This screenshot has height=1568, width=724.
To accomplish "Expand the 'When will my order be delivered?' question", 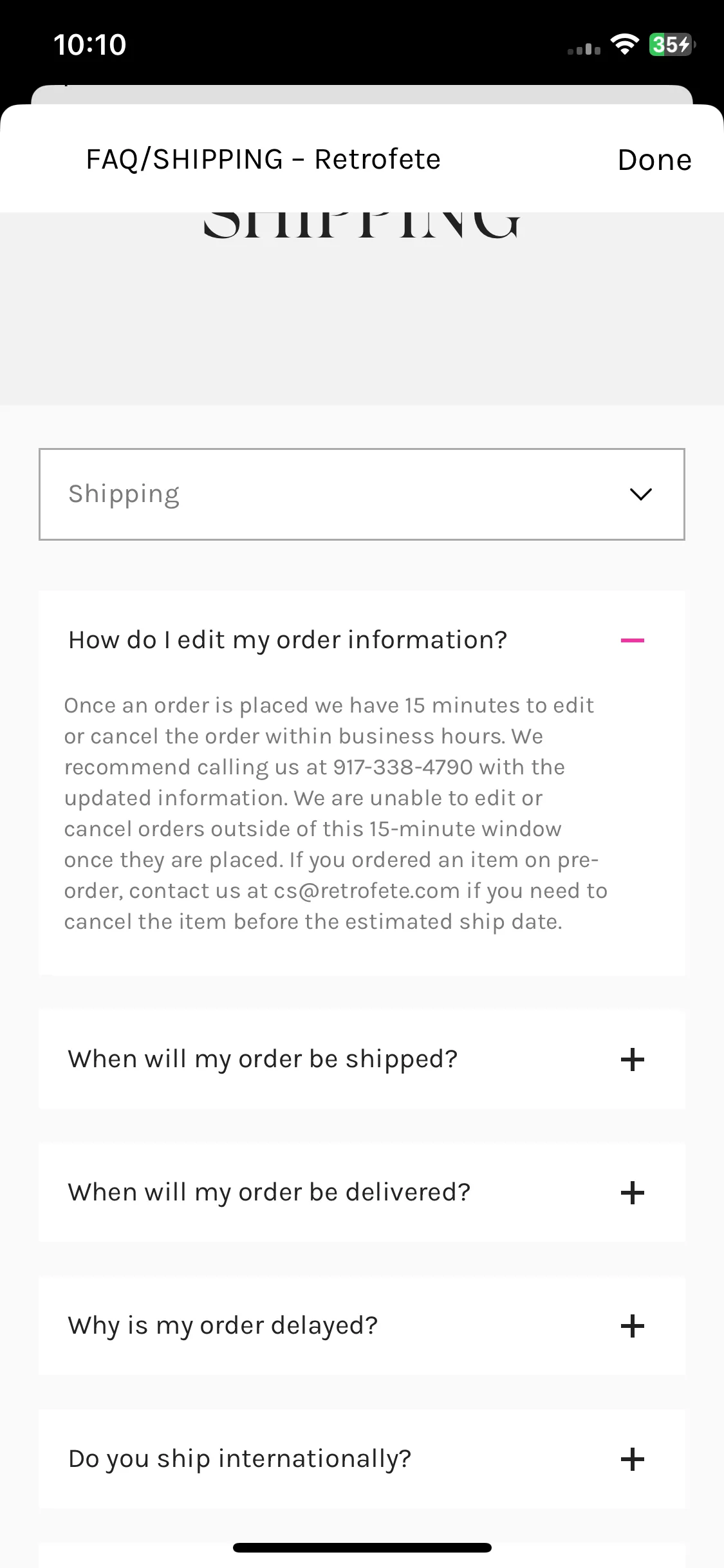I will (x=362, y=1193).
